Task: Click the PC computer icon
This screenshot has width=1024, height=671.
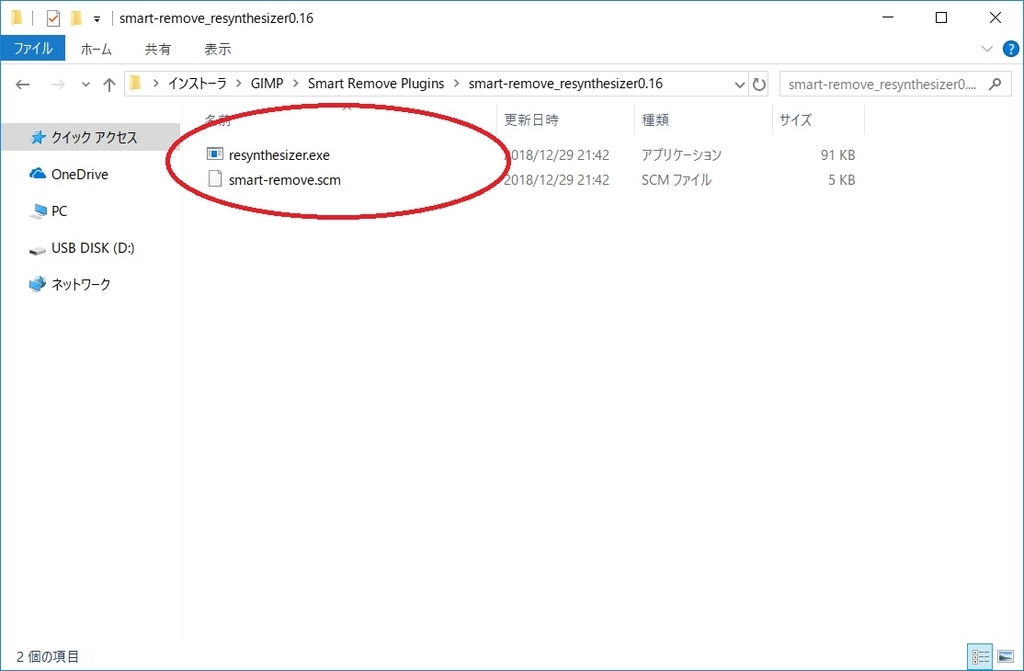Action: coord(38,212)
